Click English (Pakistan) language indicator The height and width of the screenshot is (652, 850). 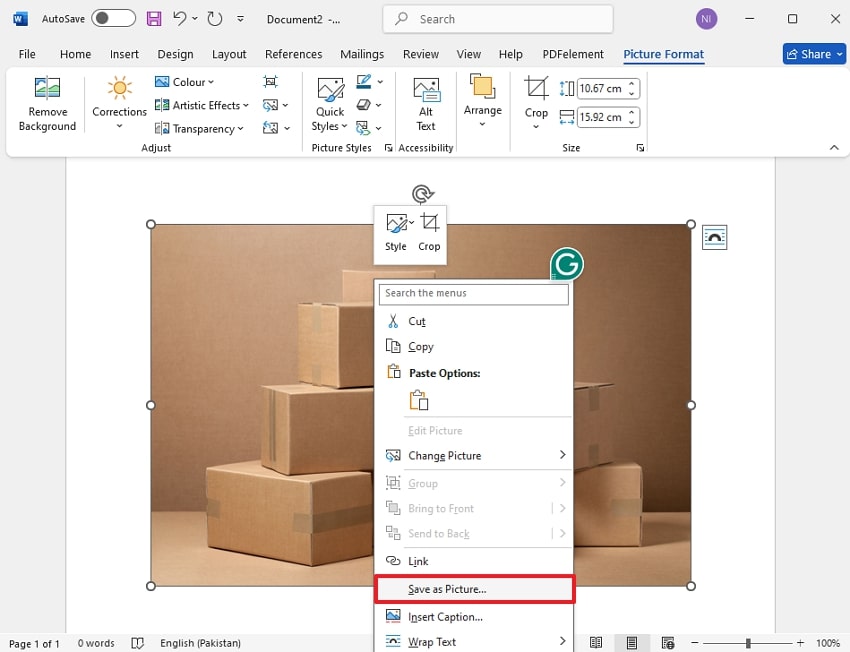click(200, 643)
